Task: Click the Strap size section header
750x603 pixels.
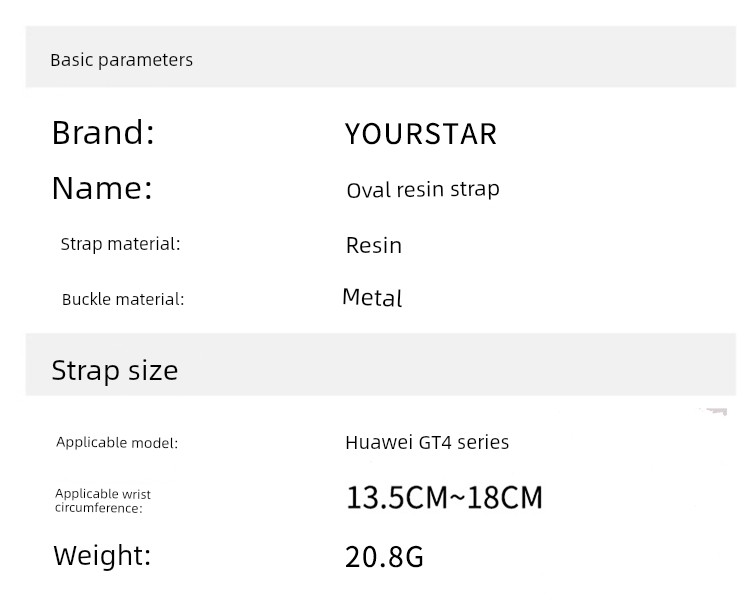Action: pos(115,371)
